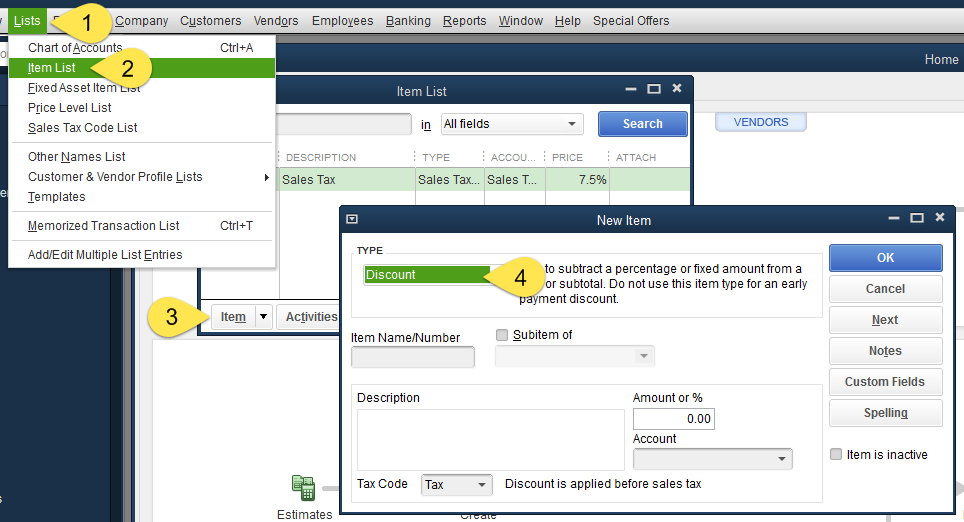Click into the Description text box
Screen dimensions: 964x522
(491, 440)
